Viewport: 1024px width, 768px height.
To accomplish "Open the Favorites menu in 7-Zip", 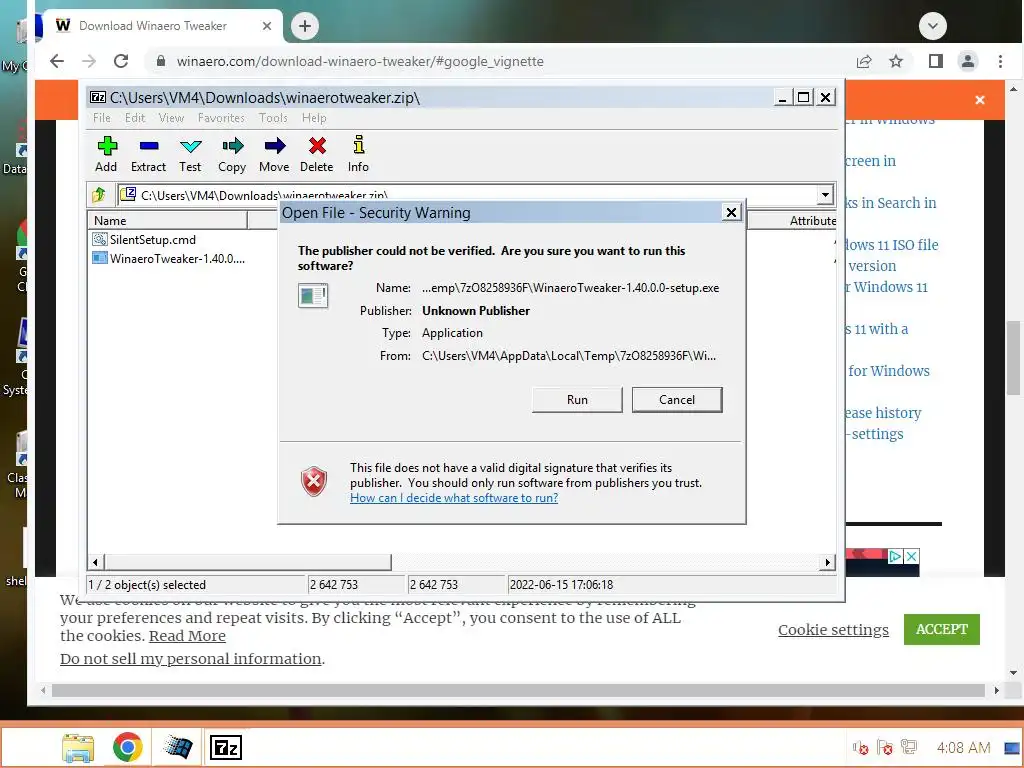I will pyautogui.click(x=221, y=118).
